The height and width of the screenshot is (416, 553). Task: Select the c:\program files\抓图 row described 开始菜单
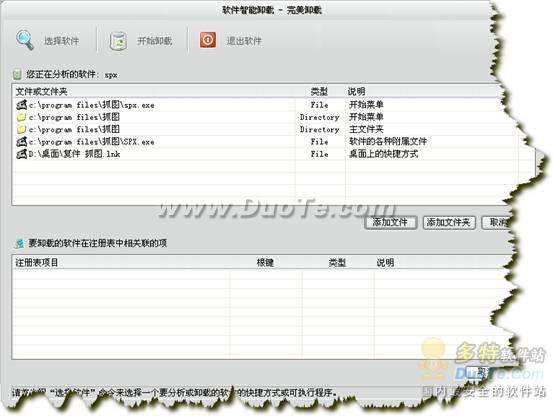coord(261,117)
